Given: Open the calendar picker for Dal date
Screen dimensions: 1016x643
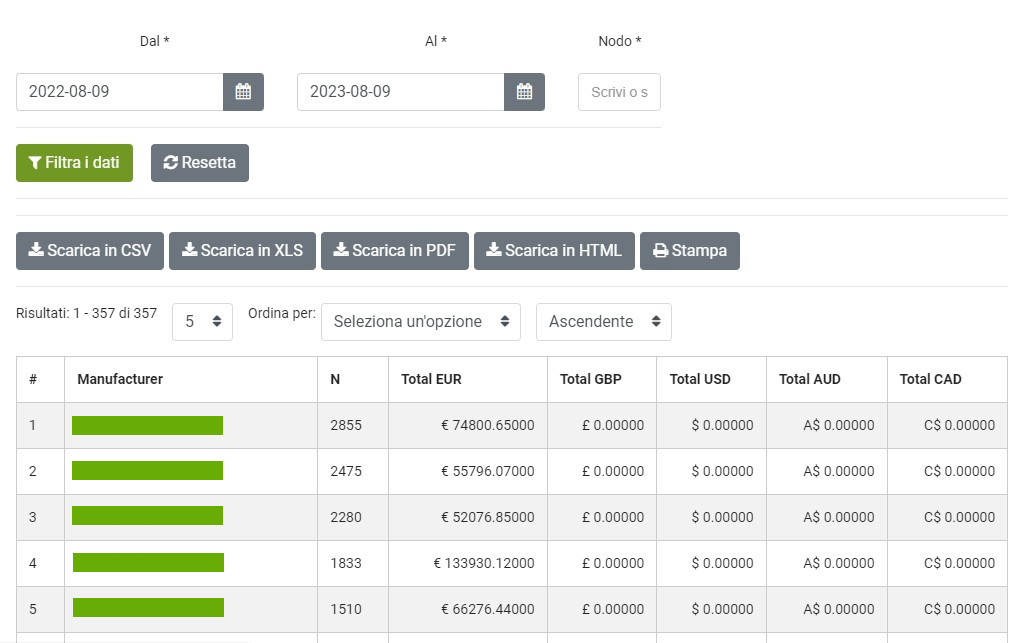Looking at the screenshot, I should (x=243, y=92).
